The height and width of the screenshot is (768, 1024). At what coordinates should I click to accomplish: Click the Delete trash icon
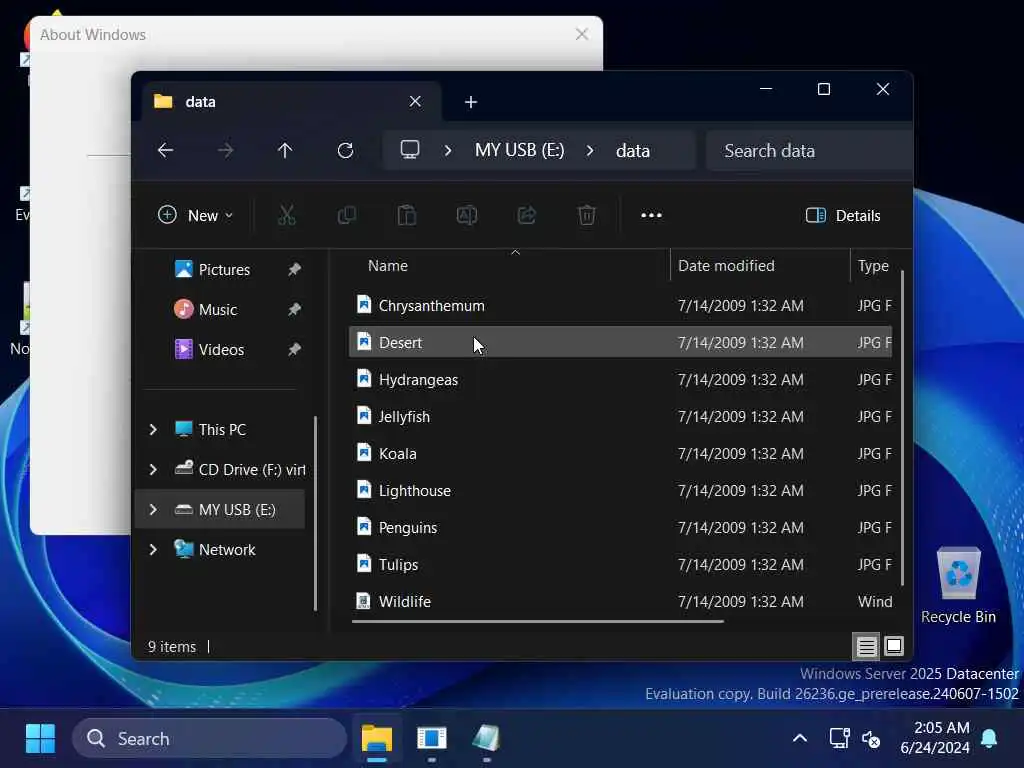pyautogui.click(x=587, y=215)
